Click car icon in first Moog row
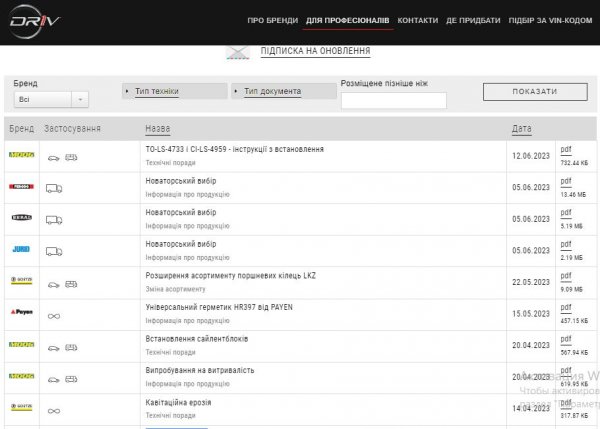Viewport: 600px width, 429px height. point(54,158)
